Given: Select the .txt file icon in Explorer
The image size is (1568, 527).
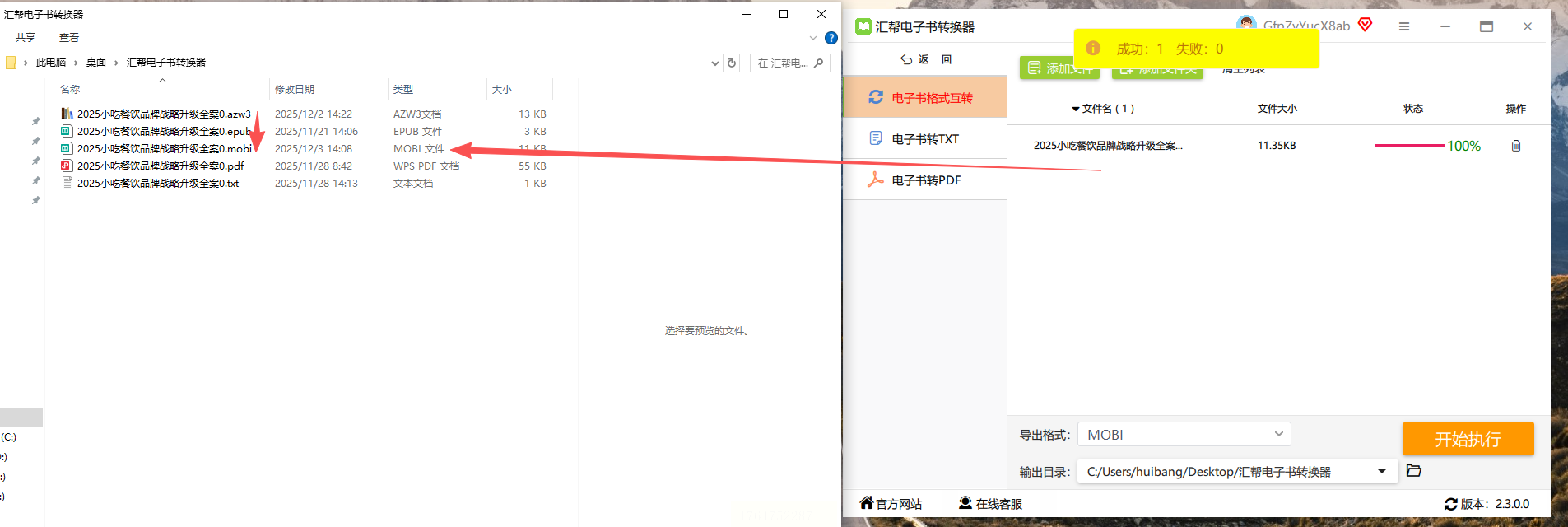Looking at the screenshot, I should (67, 183).
